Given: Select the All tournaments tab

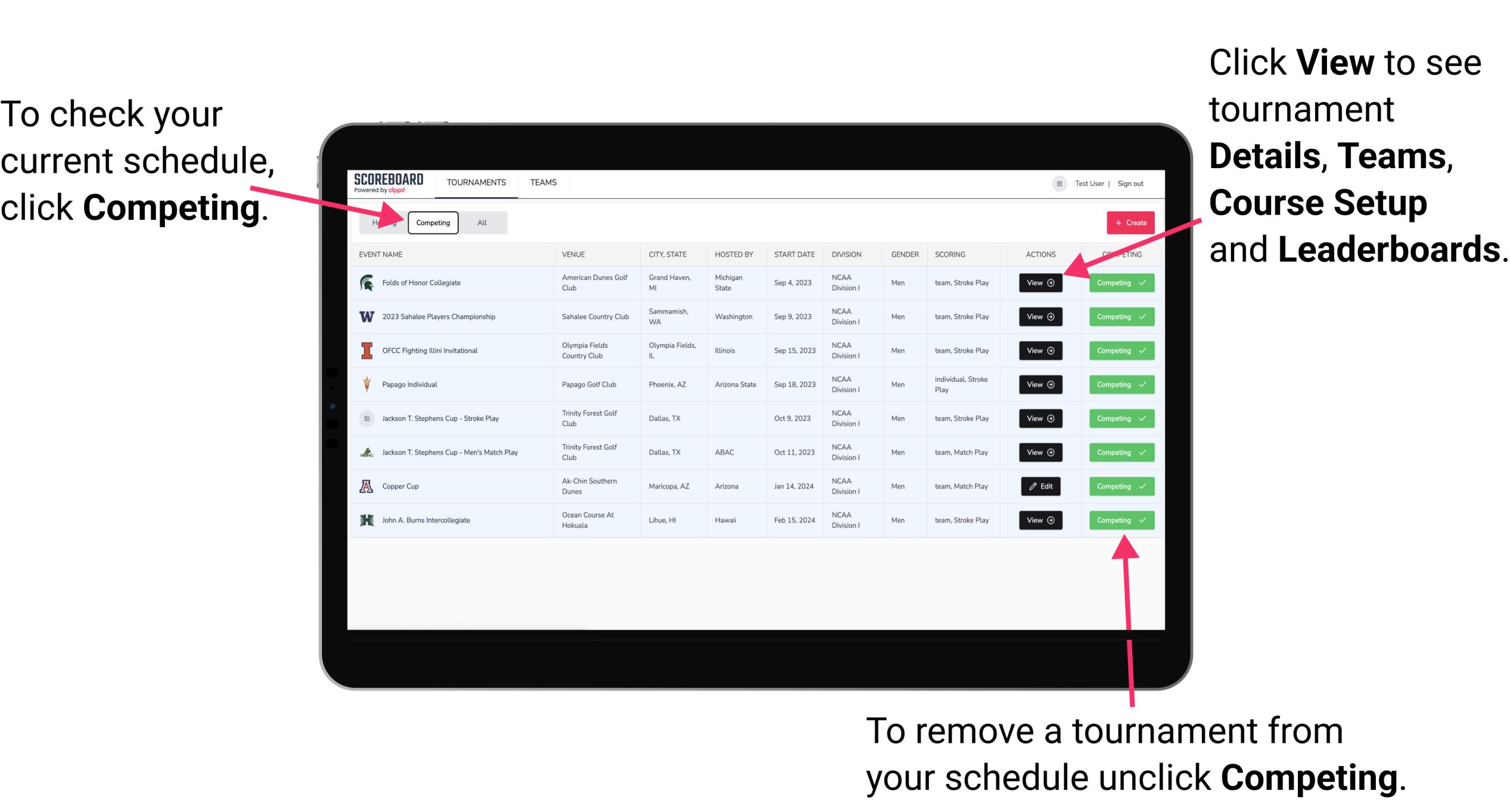Looking at the screenshot, I should click(480, 222).
